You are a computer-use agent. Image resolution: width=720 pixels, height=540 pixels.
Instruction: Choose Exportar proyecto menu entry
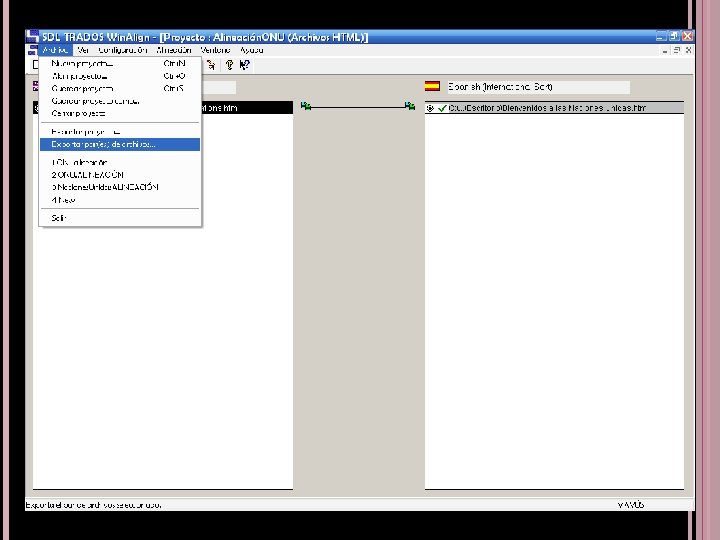point(120,132)
